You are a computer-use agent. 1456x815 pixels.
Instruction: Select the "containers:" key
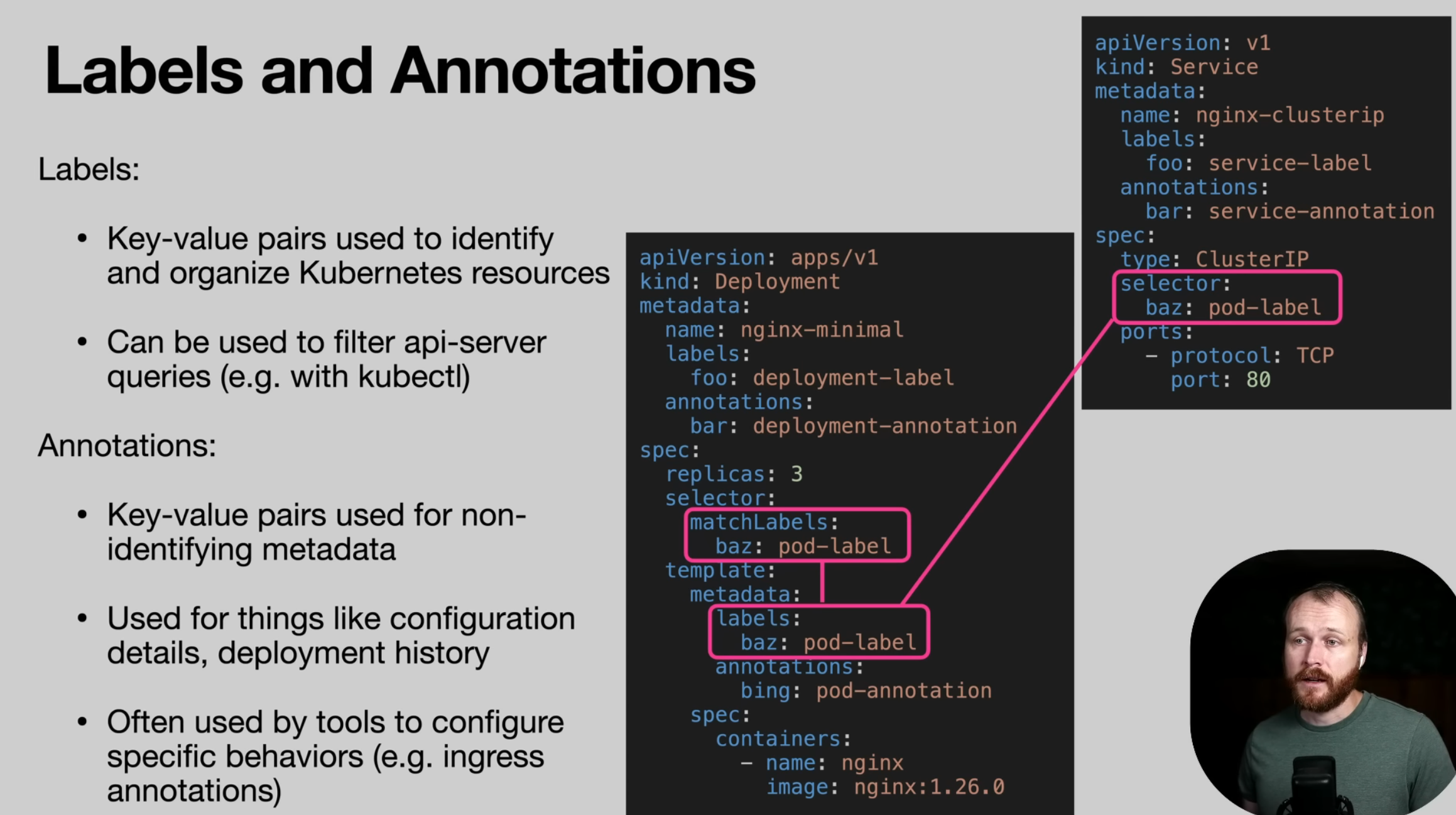pos(783,739)
